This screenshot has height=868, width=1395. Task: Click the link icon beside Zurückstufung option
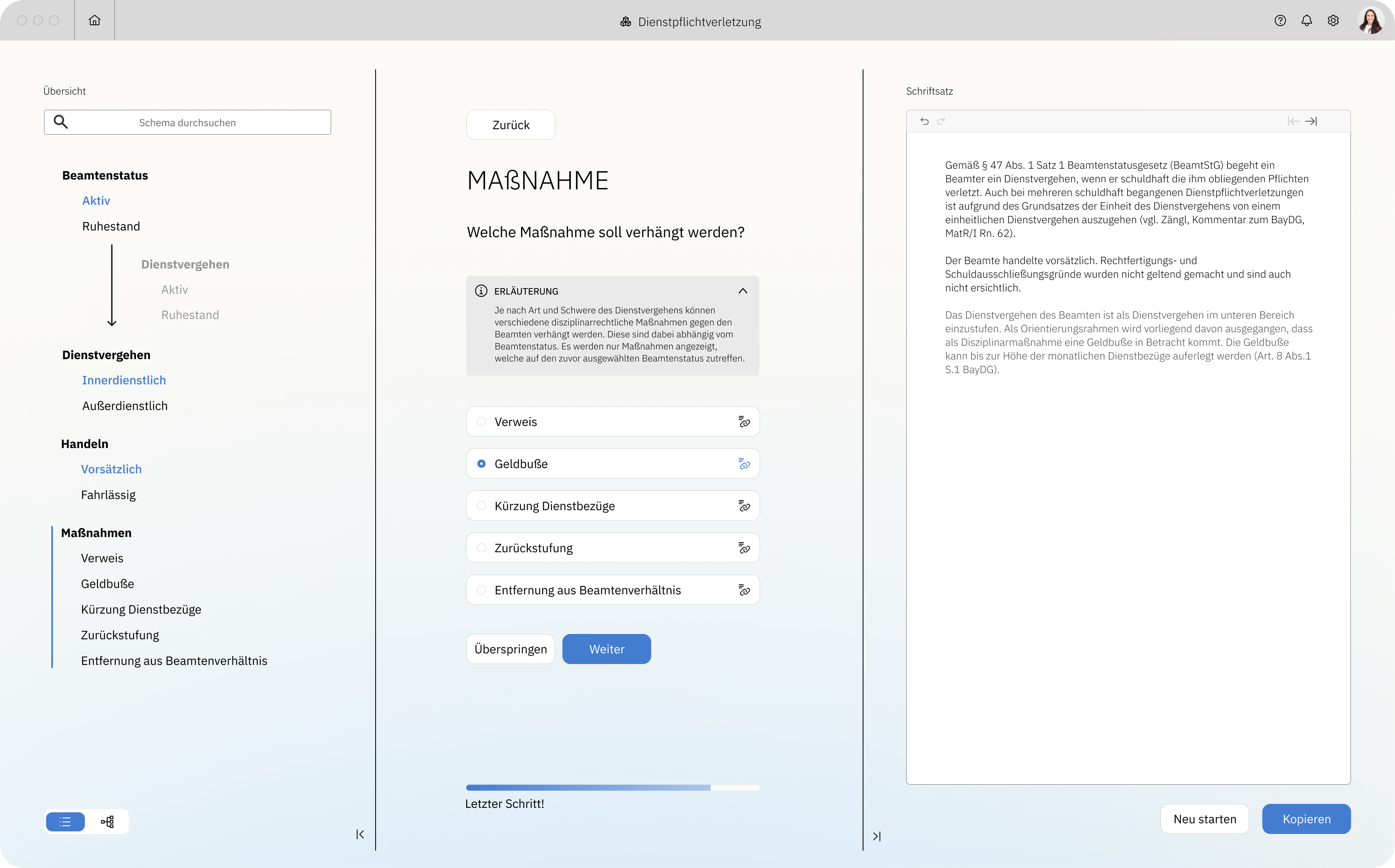point(744,548)
